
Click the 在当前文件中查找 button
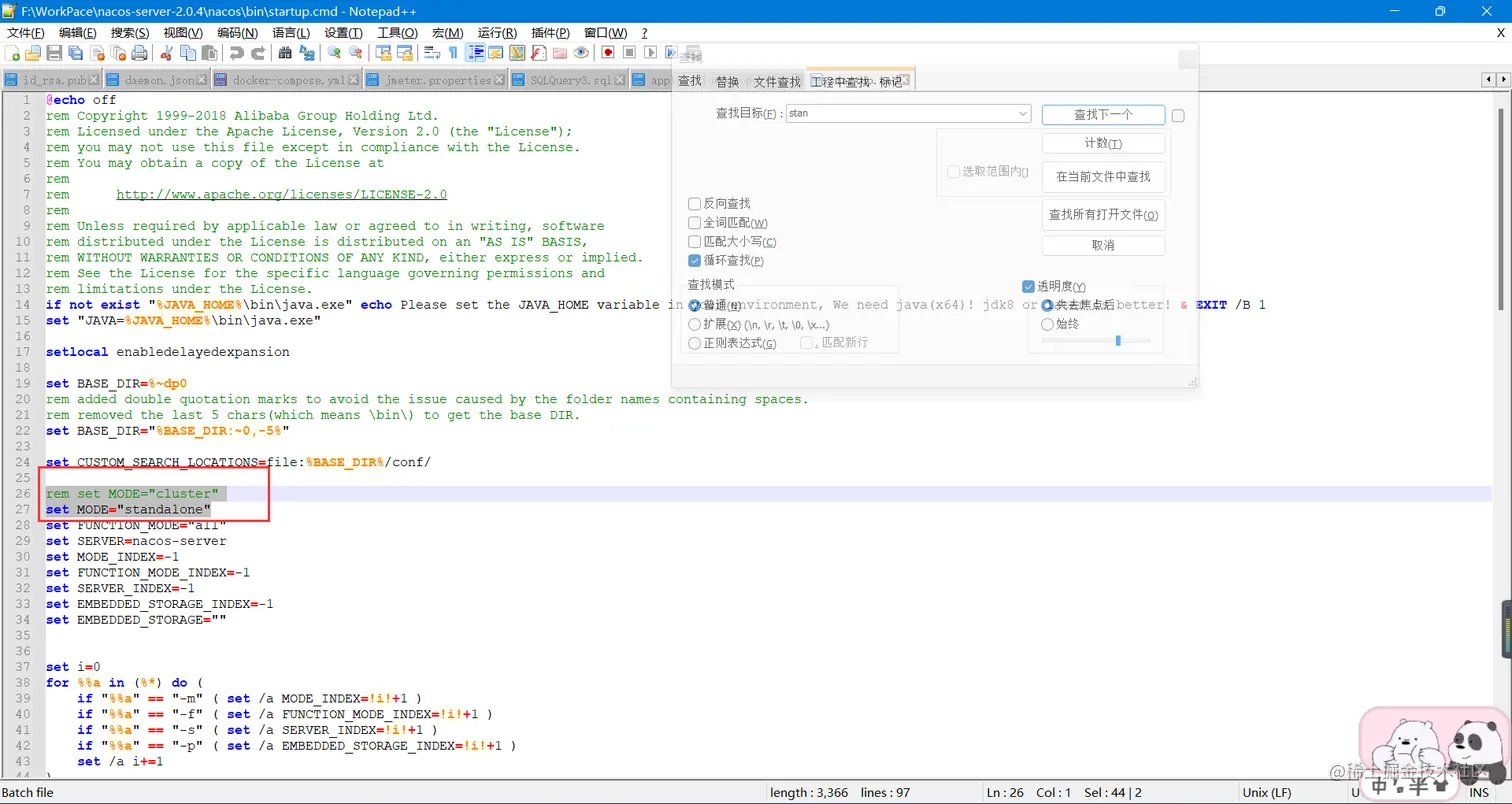[1103, 177]
